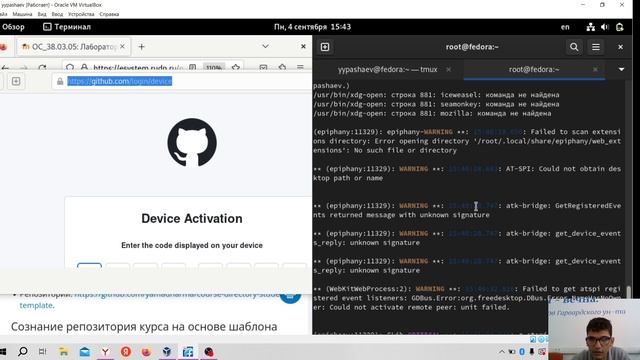Open a new Firefox tab with plus button
This screenshot has width=640, height=360.
[141, 47]
